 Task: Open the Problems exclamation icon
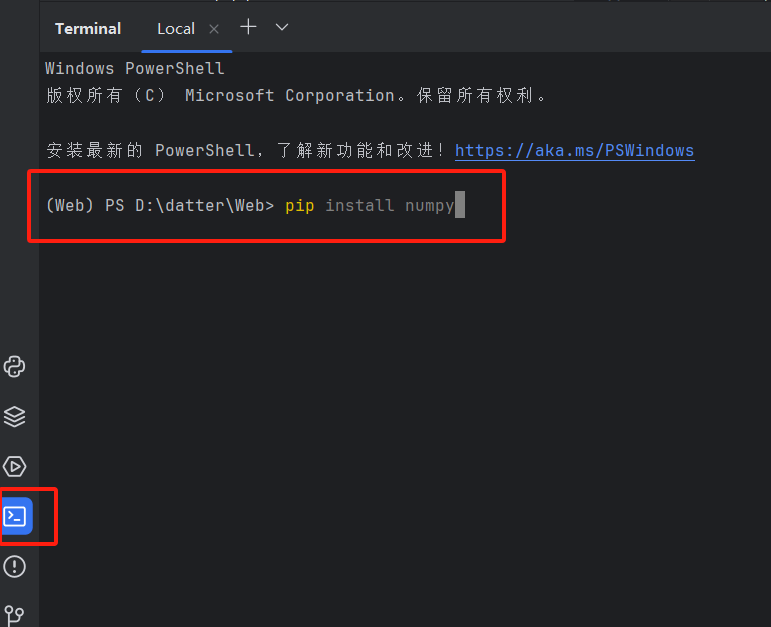tap(14, 567)
